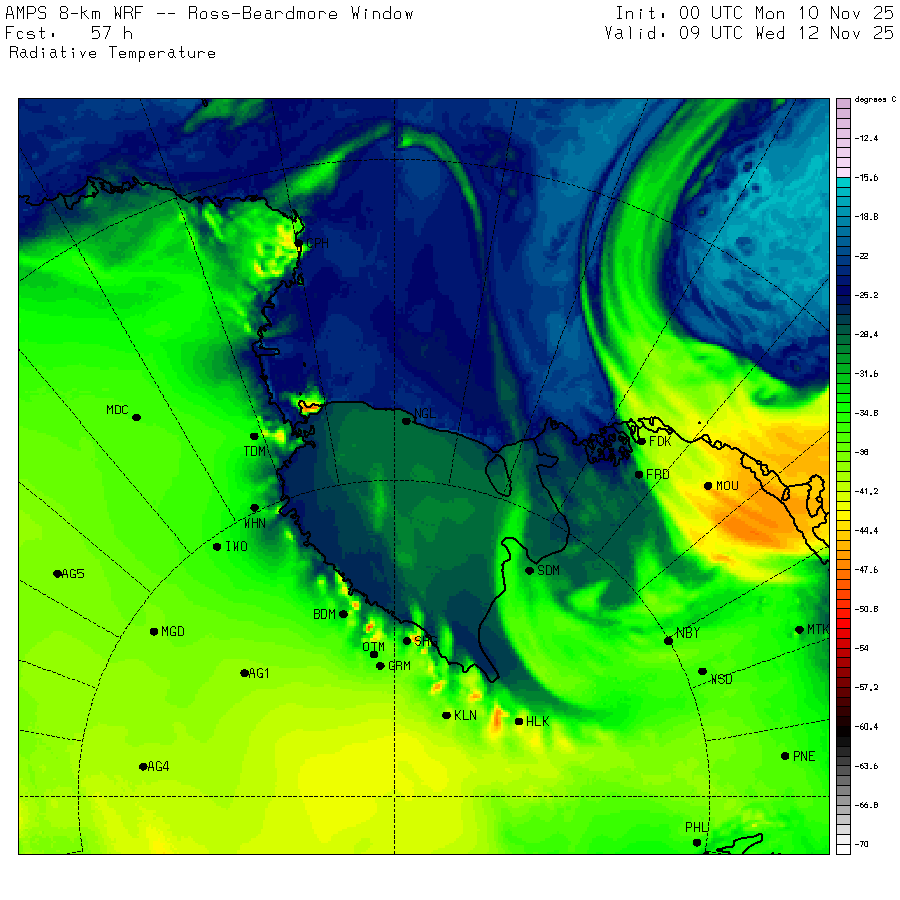The height and width of the screenshot is (900, 900).
Task: Click the NSD station label
Action: click(721, 680)
